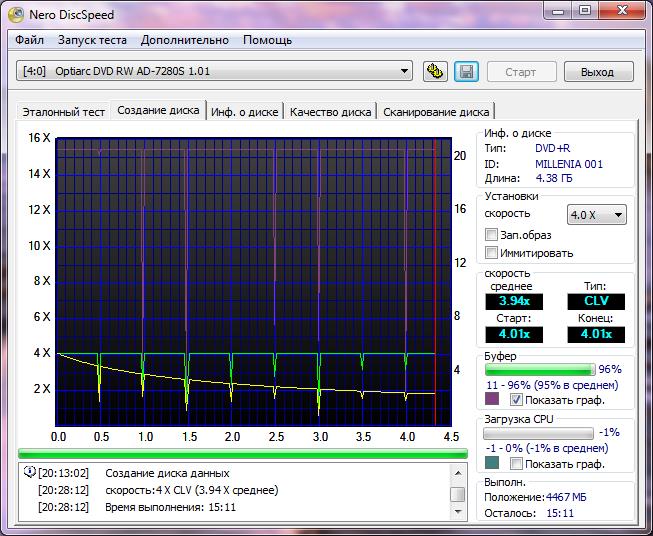Click the options/settings icon in toolbar
This screenshot has width=653, height=536.
(x=434, y=72)
